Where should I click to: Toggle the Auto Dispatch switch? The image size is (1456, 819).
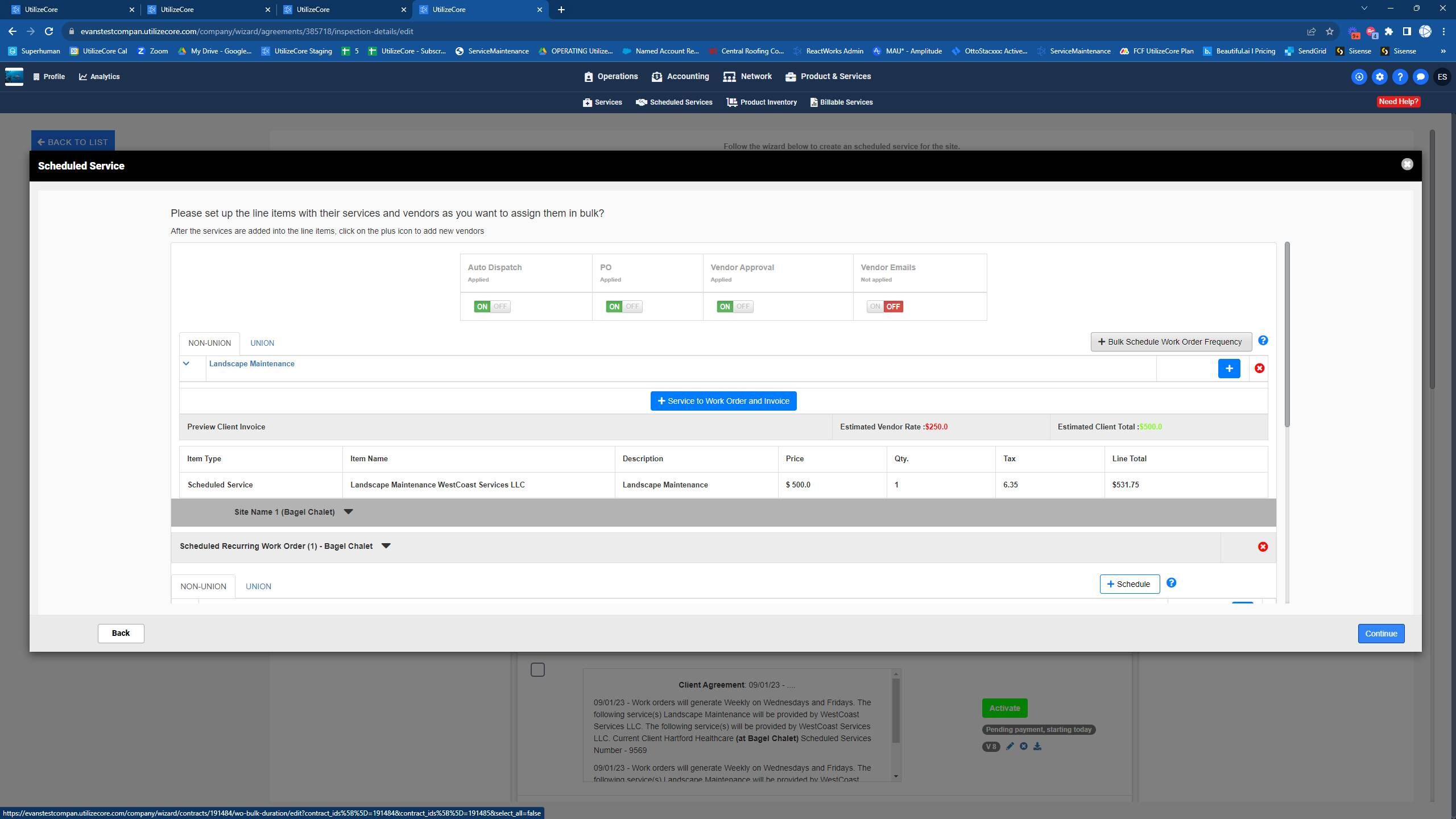pyautogui.click(x=492, y=307)
